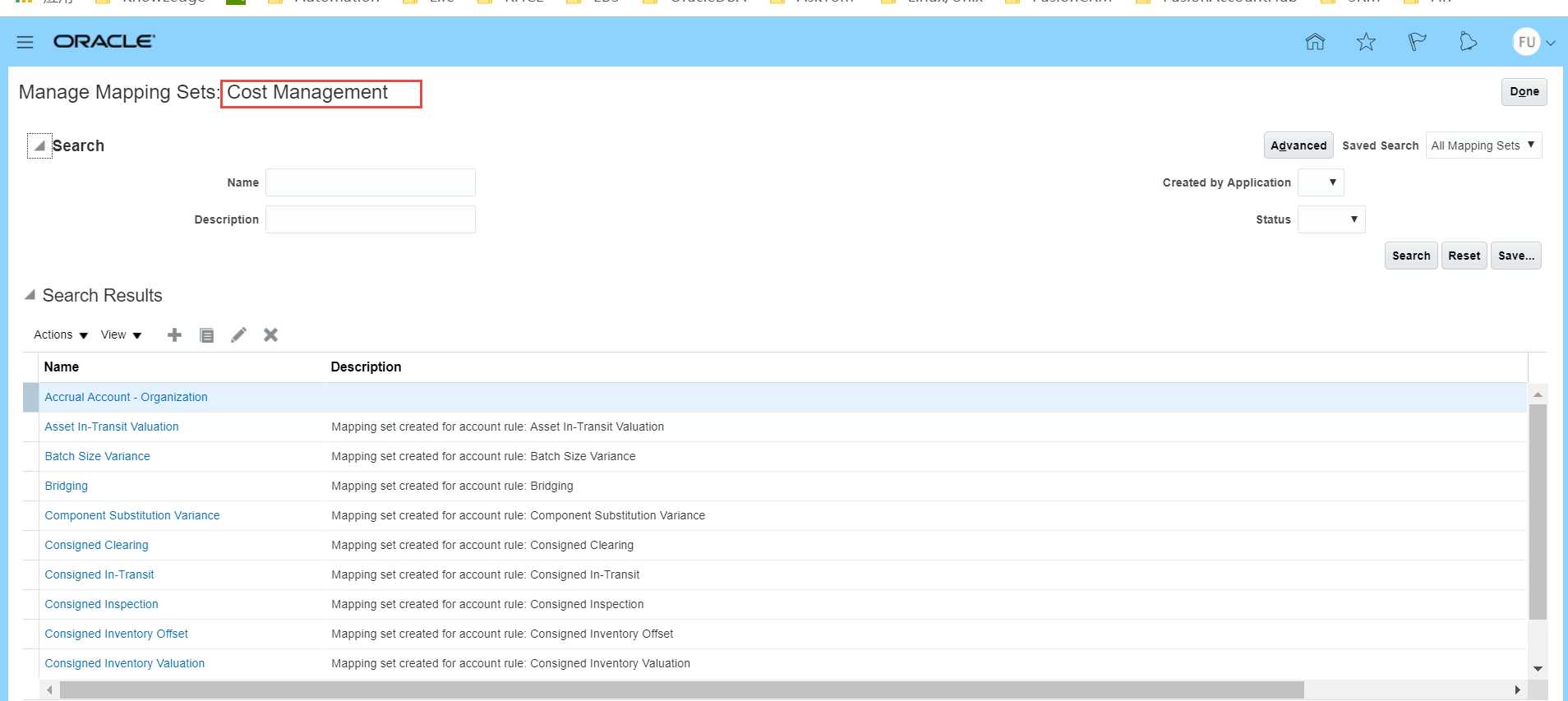Go to the Home icon
The height and width of the screenshot is (701, 1568).
[1315, 42]
